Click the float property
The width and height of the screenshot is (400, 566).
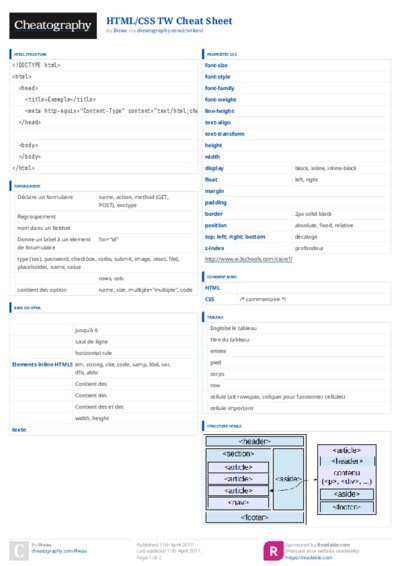(x=211, y=180)
